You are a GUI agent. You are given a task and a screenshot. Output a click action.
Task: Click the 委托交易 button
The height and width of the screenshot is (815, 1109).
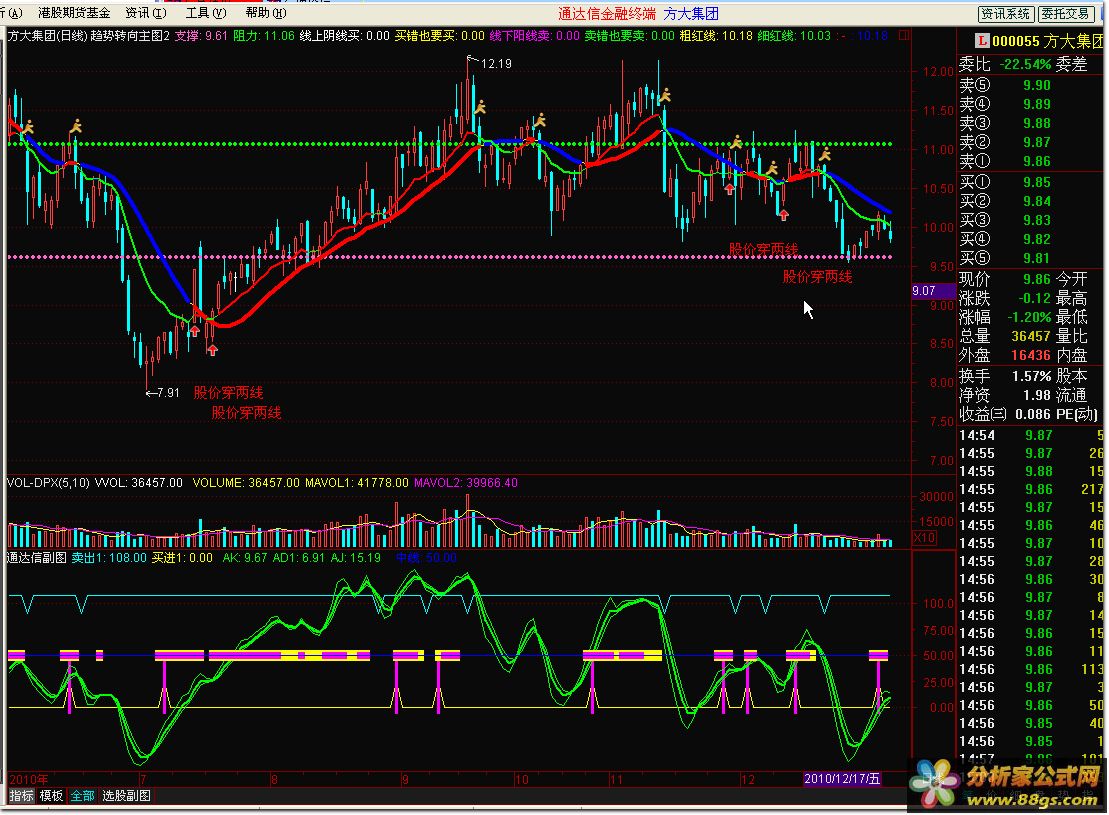click(x=1065, y=13)
